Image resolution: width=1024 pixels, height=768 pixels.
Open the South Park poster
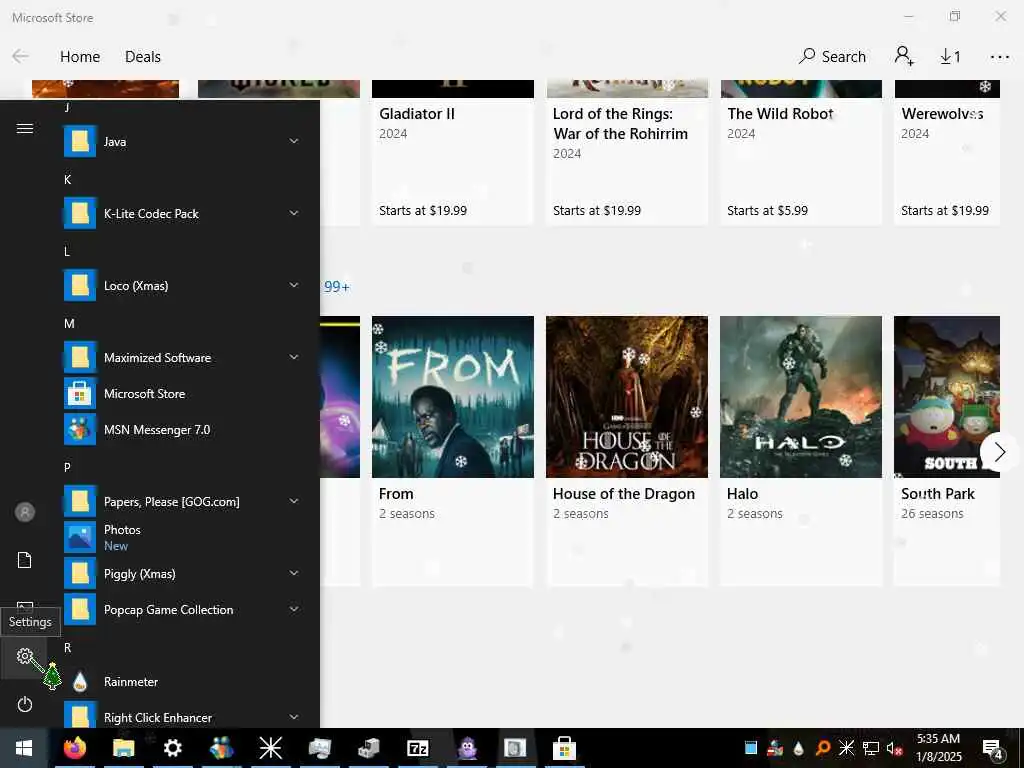tap(947, 397)
